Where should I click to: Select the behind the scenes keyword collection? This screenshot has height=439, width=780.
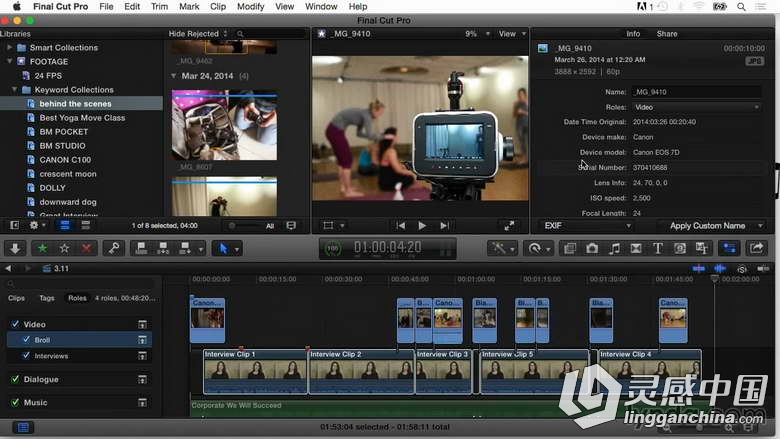coord(81,103)
